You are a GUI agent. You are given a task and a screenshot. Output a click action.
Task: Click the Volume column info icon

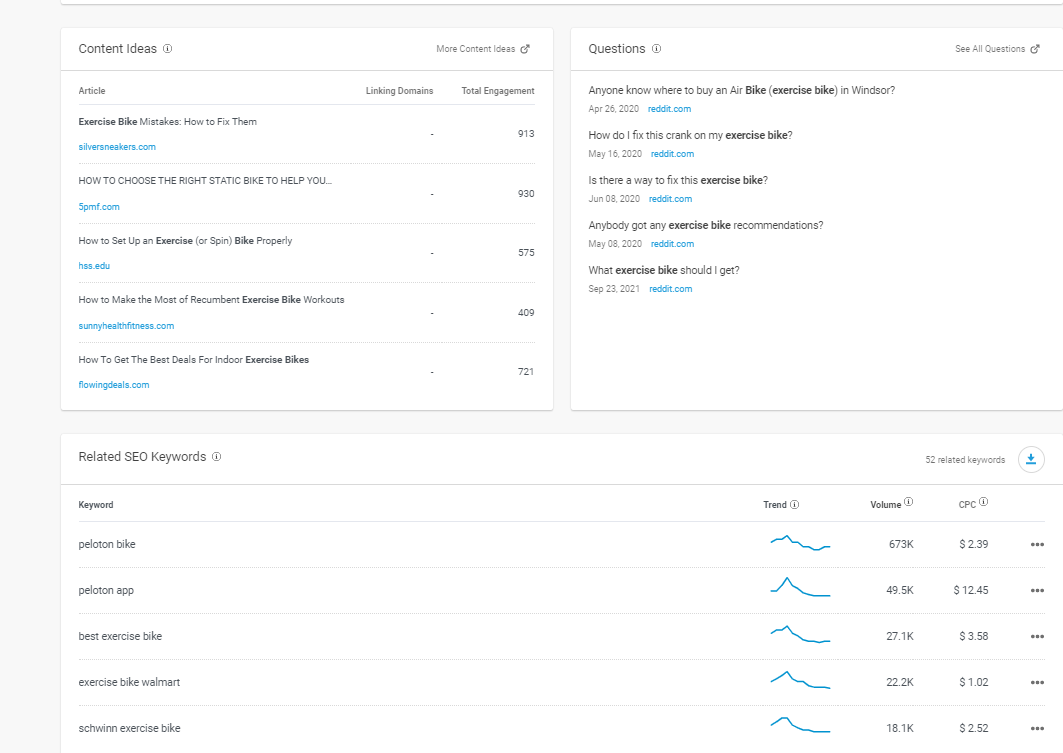(908, 503)
